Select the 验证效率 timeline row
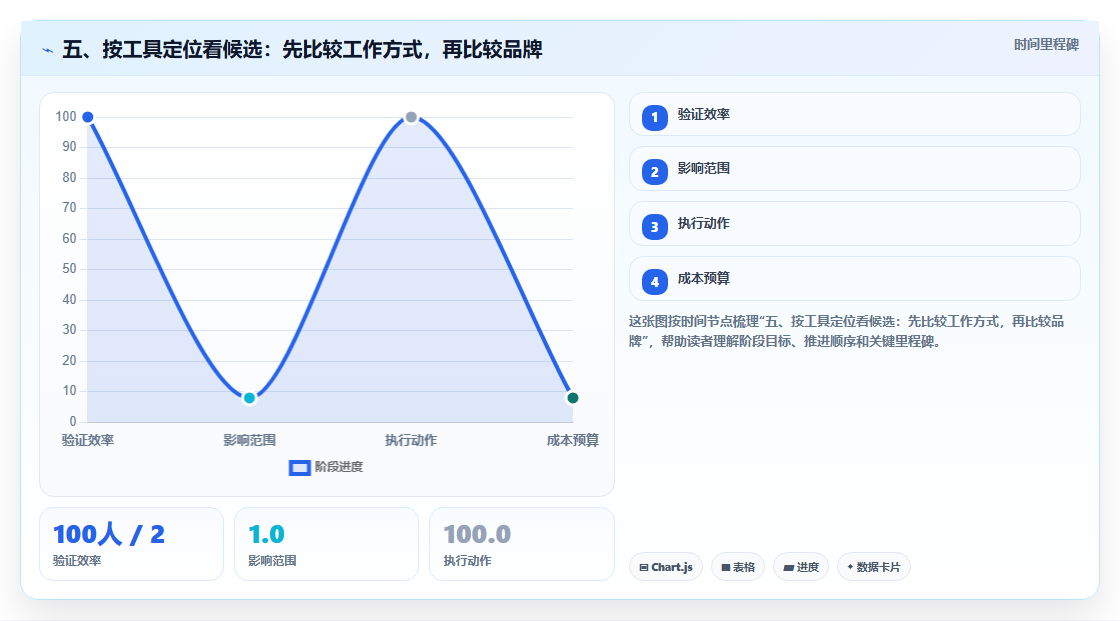This screenshot has height=621, width=1120. pos(854,114)
